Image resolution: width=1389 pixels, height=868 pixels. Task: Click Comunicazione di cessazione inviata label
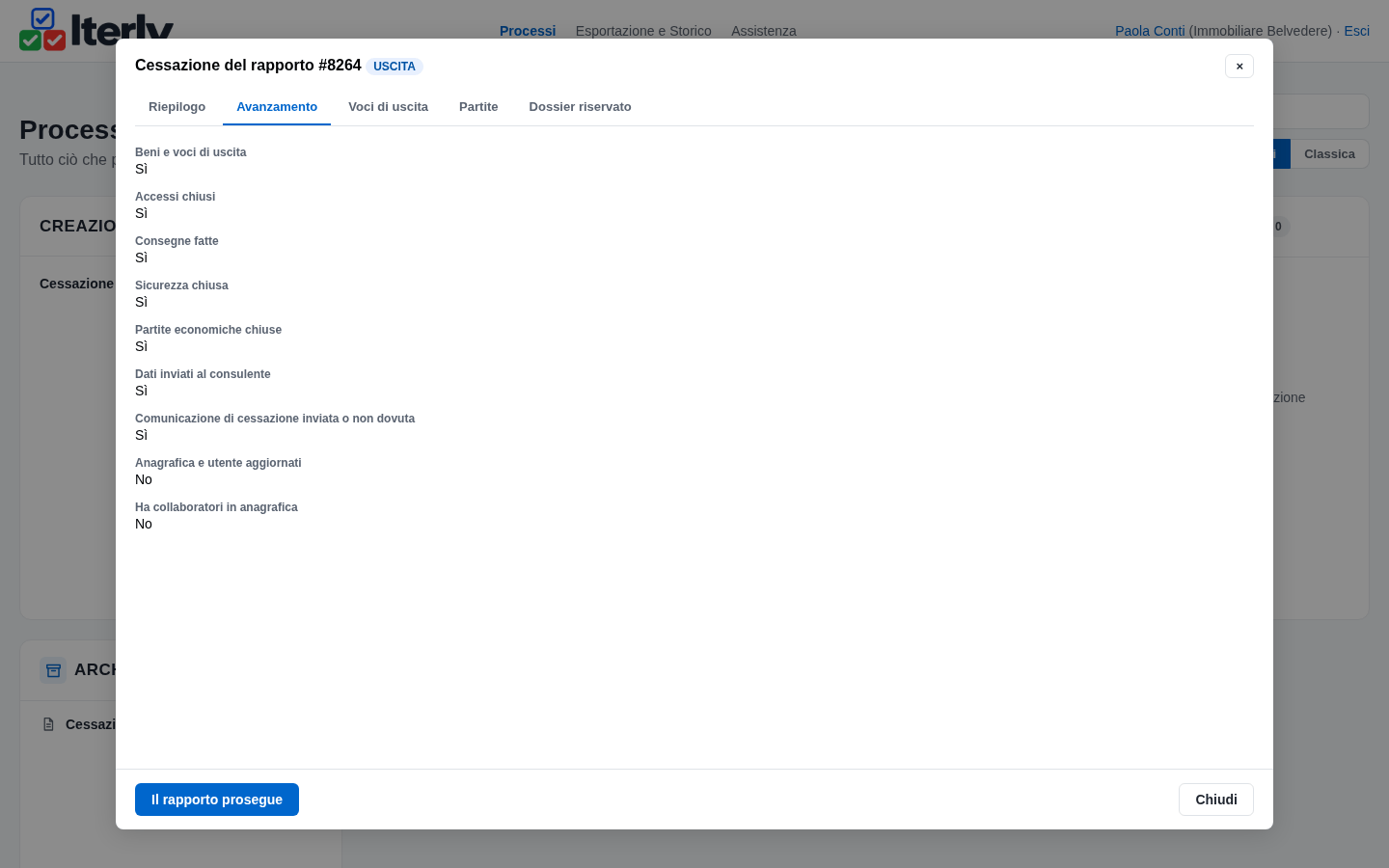click(x=275, y=419)
